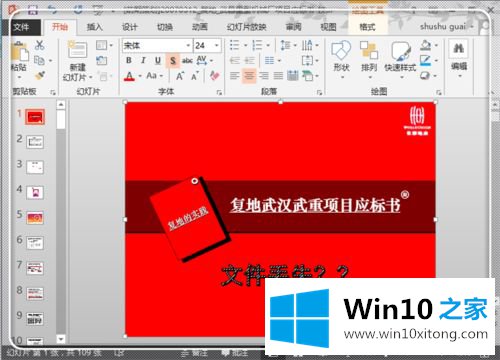Image resolution: width=500 pixels, height=360 pixels.
Task: Switch to the View (视图) tab
Action: pyautogui.click(x=328, y=27)
